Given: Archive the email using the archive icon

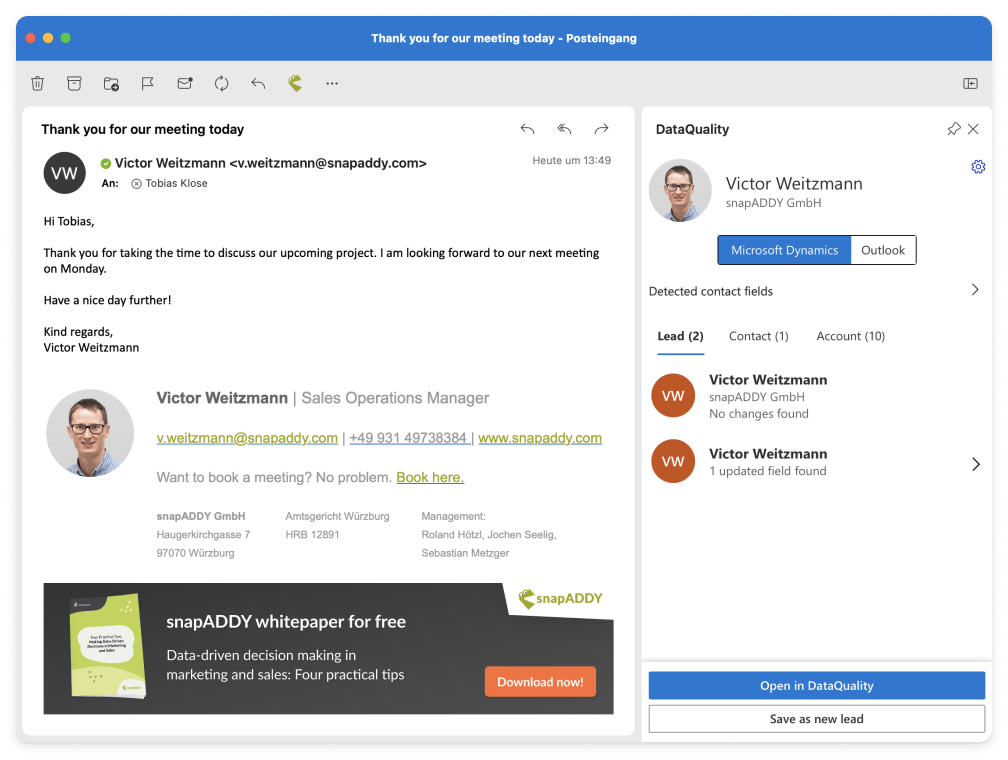Looking at the screenshot, I should [75, 84].
